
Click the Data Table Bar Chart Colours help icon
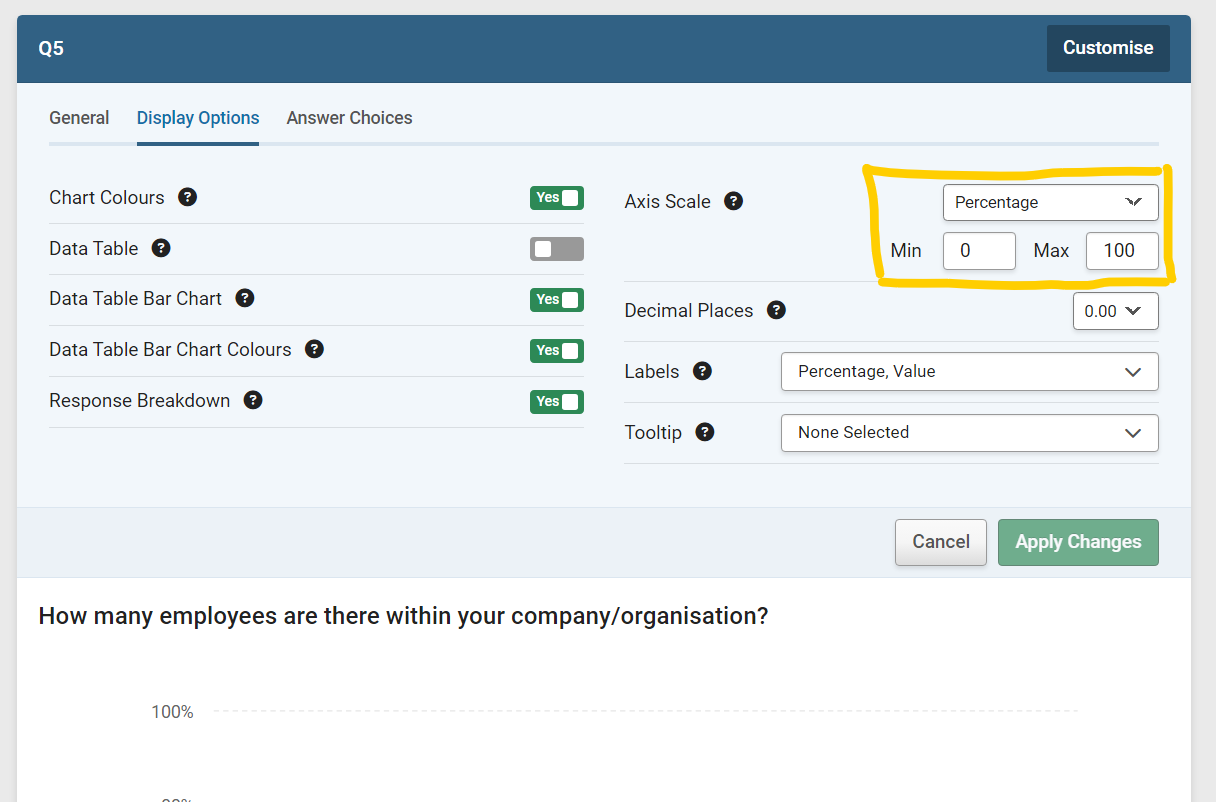[x=314, y=349]
